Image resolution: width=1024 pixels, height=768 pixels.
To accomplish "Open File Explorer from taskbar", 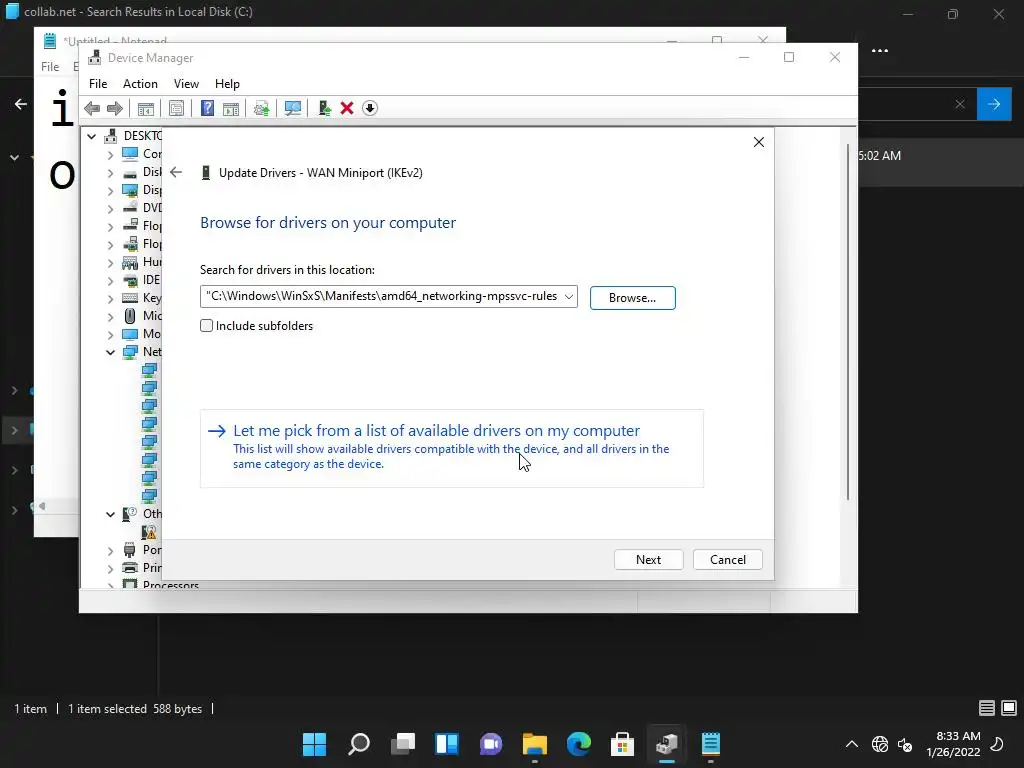I will coord(535,744).
